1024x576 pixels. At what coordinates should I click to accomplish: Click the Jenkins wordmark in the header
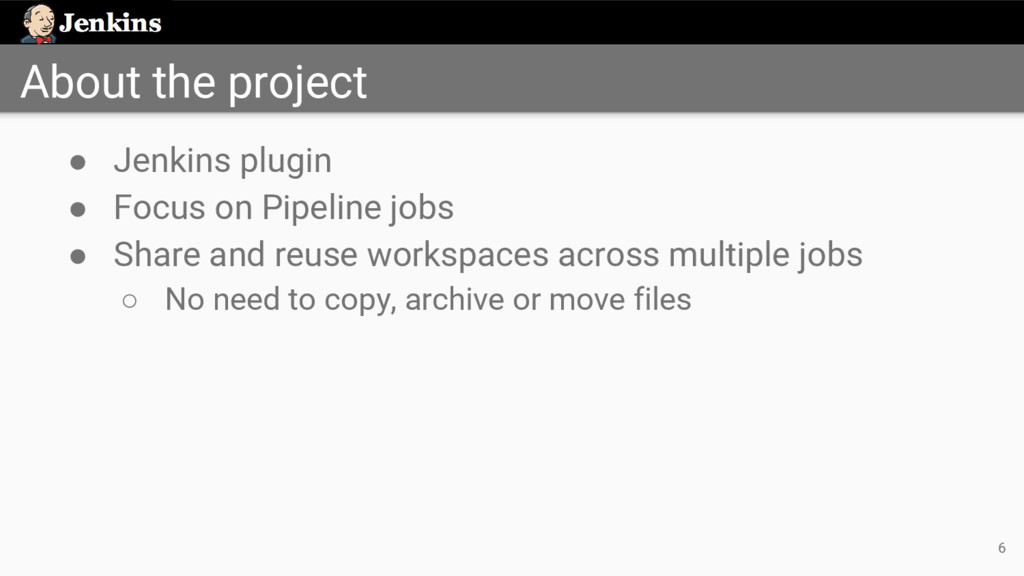pyautogui.click(x=110, y=23)
